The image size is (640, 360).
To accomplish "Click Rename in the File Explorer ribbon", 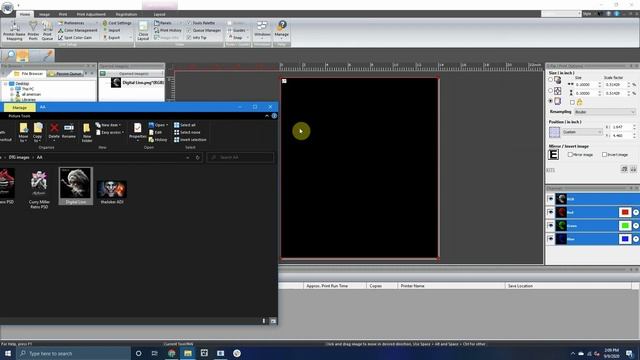I will coord(69,131).
